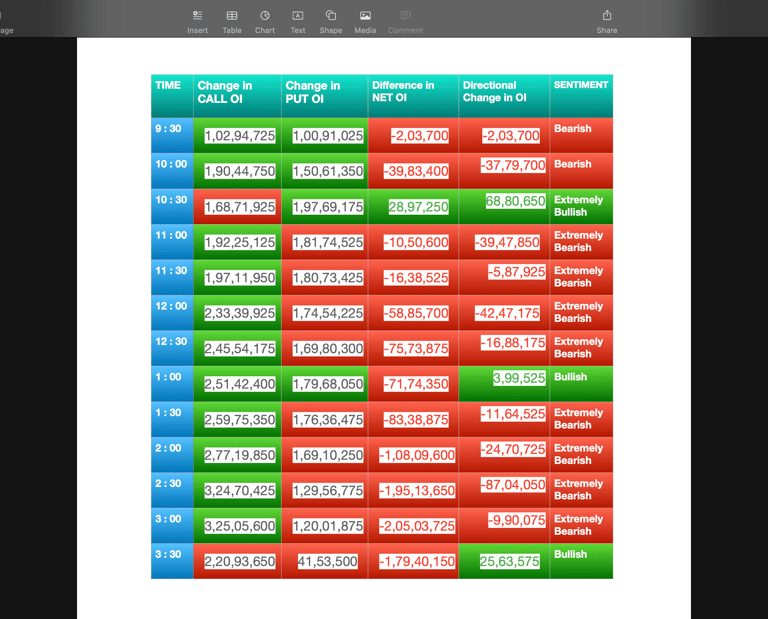
Task: Click the Comment toolbar icon
Action: click(405, 22)
